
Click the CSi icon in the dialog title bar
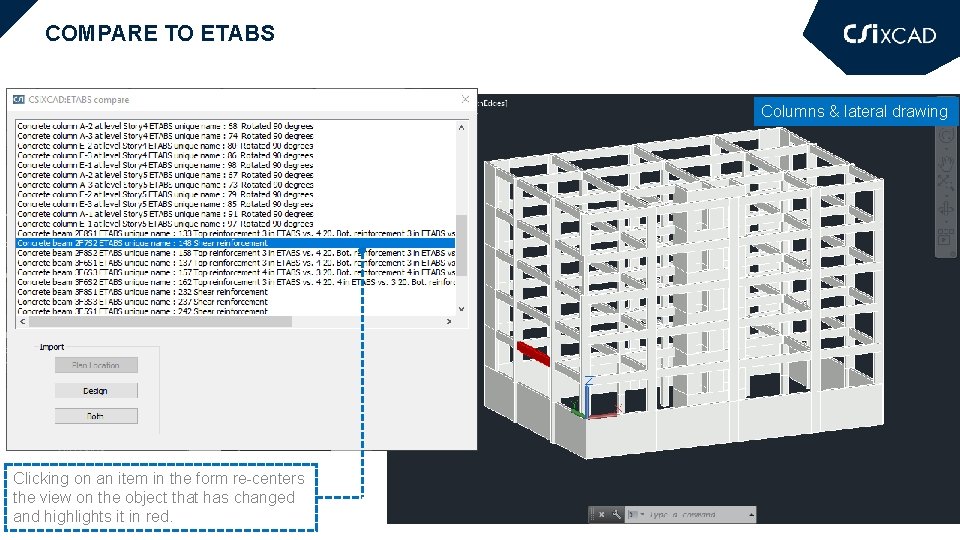[19, 99]
